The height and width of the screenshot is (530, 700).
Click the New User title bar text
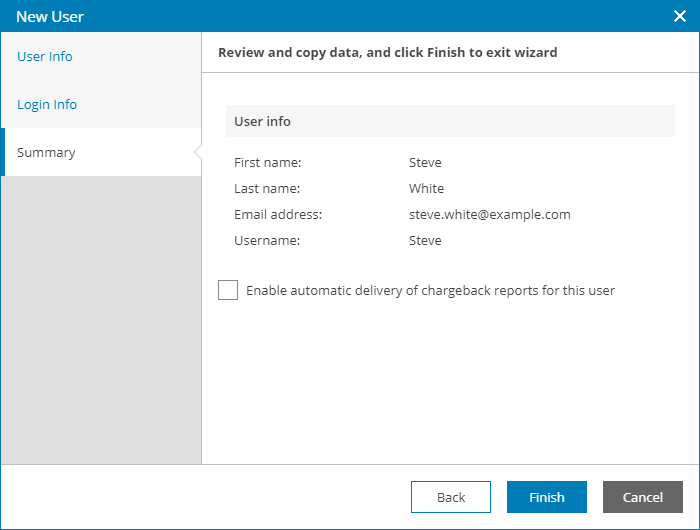50,16
